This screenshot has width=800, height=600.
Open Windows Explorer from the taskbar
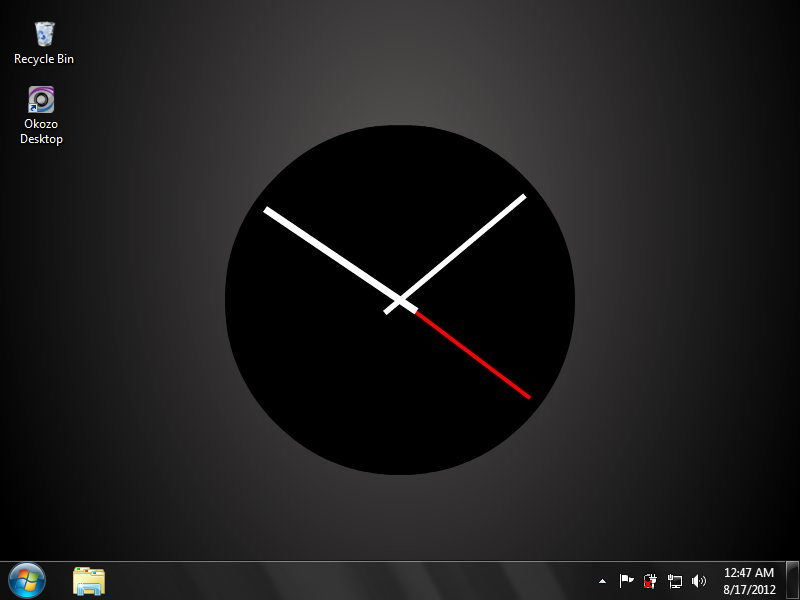tap(89, 581)
